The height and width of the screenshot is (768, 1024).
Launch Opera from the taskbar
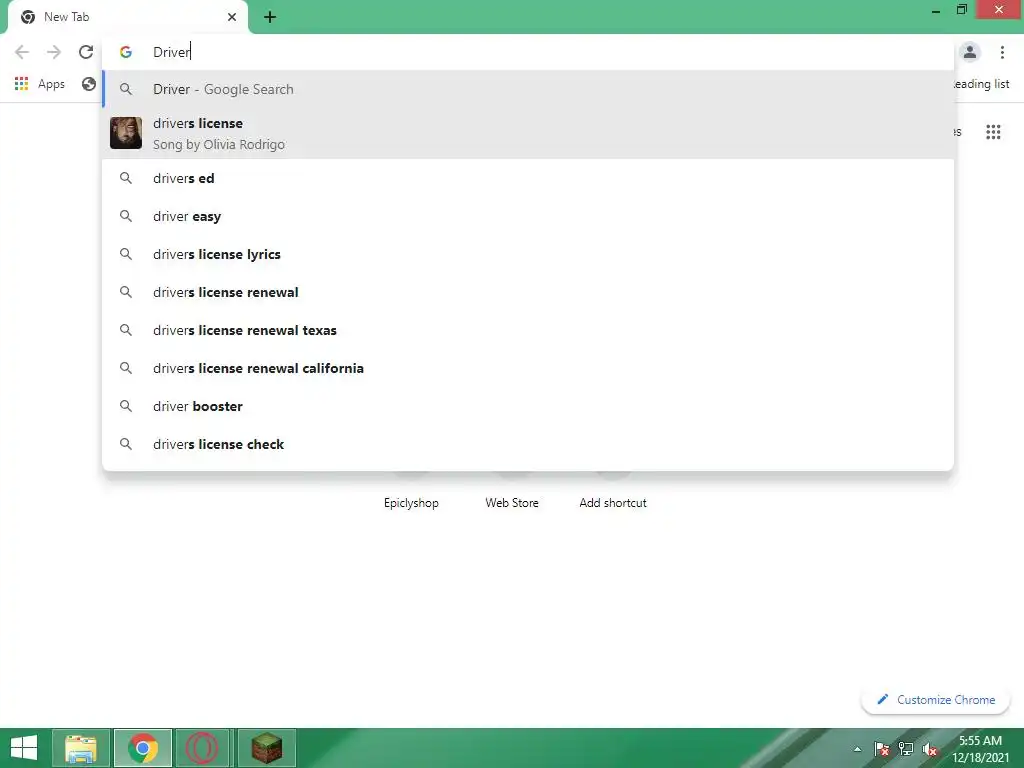202,748
